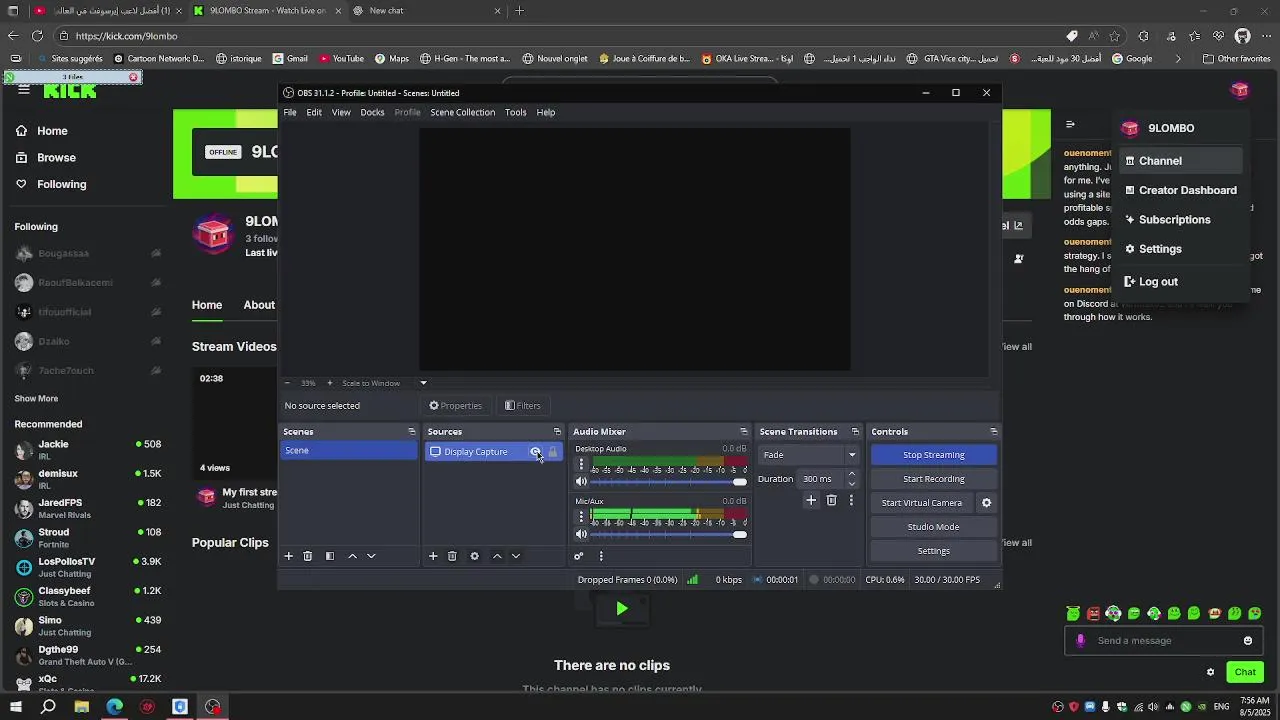Move source up in Sources panel
This screenshot has height=720, width=1280.
pos(497,556)
